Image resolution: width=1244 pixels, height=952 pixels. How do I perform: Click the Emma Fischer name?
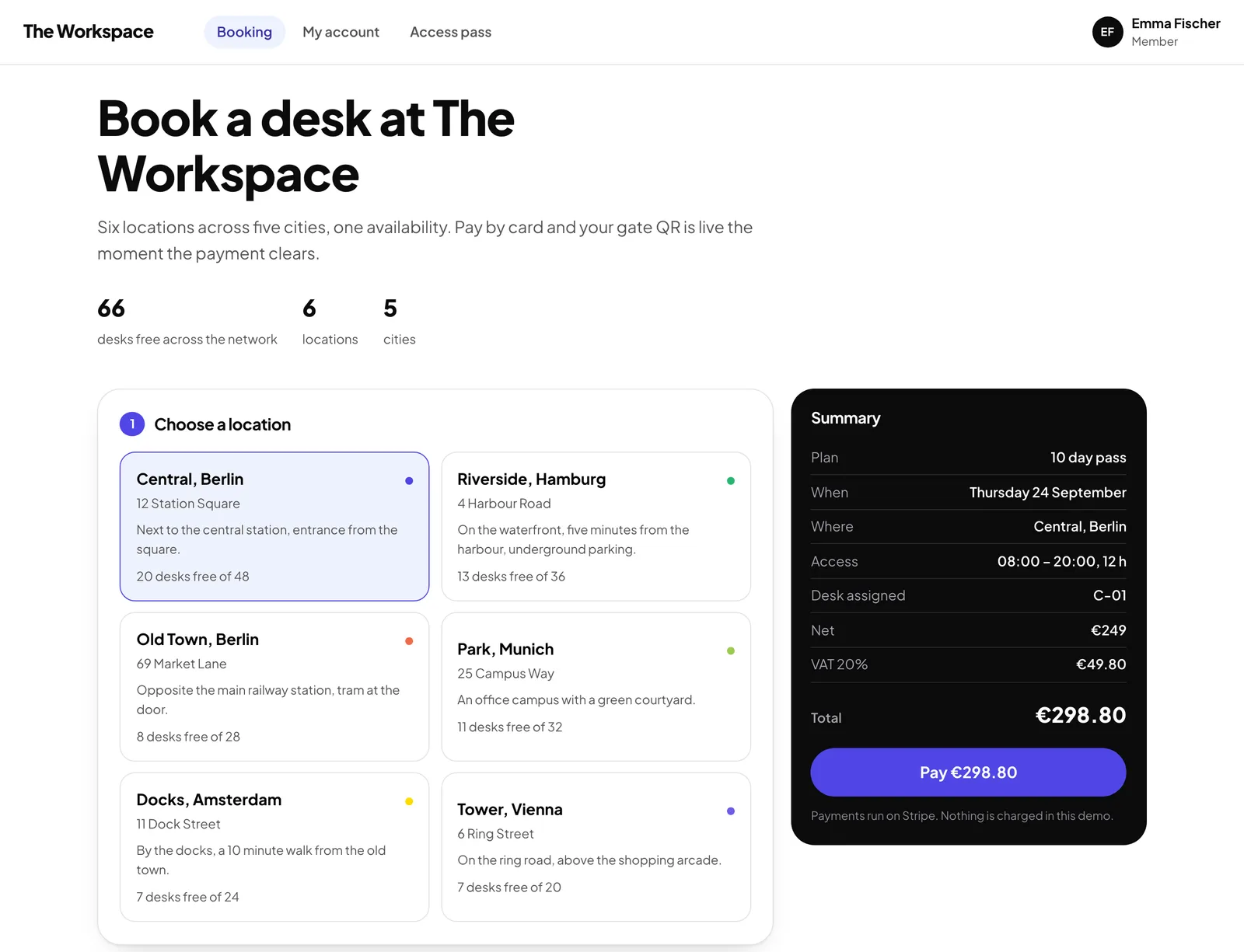(1176, 23)
